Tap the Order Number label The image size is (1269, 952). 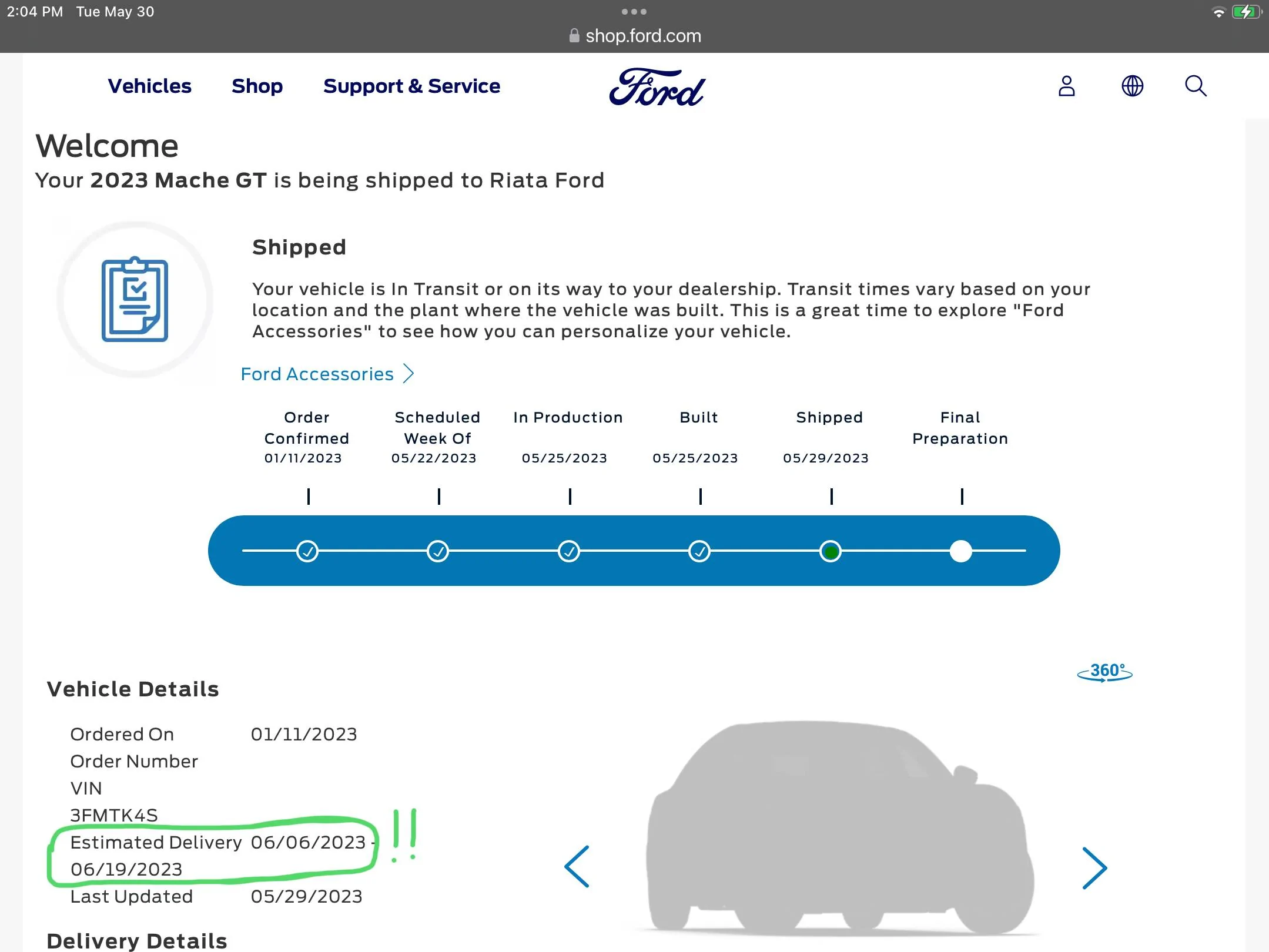coord(134,761)
